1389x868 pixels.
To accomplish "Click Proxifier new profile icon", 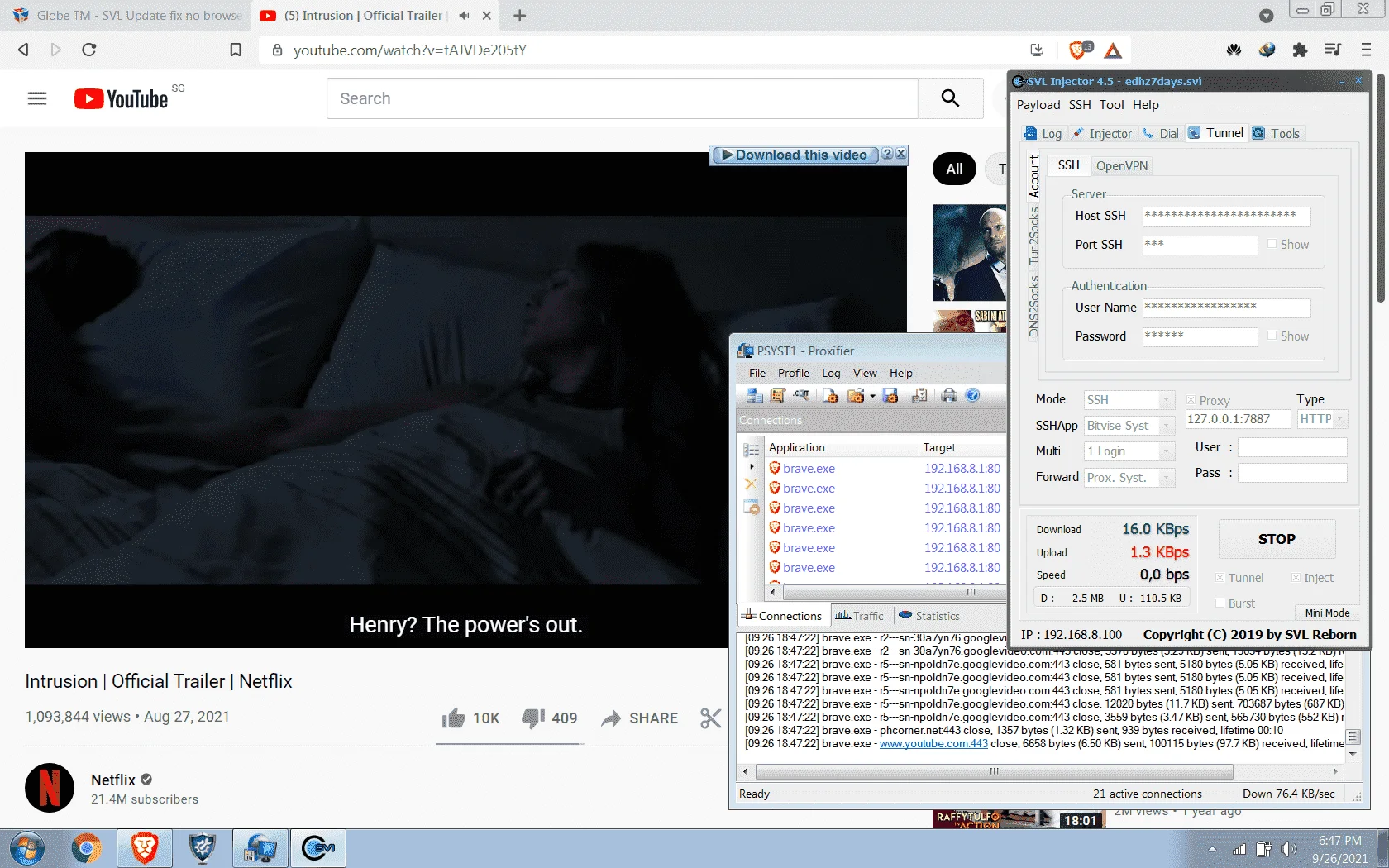I will pos(831,396).
